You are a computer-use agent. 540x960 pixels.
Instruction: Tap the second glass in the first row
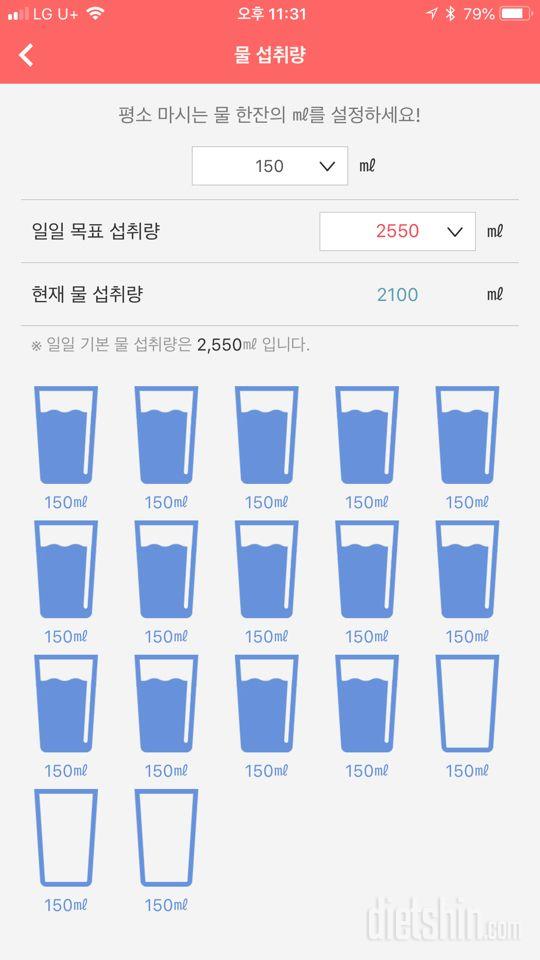point(166,435)
